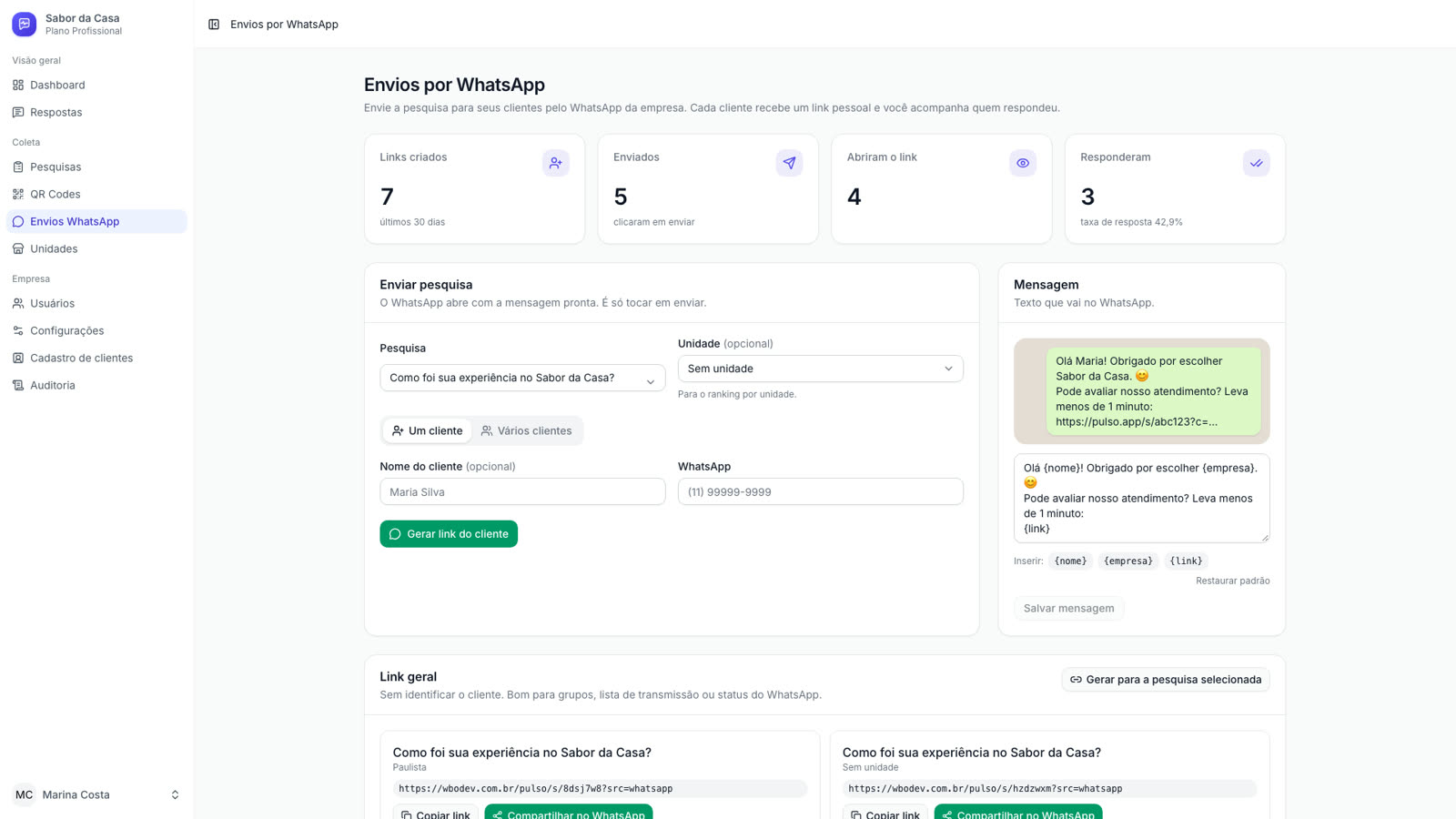Toggle the sidebar panel icon
The height and width of the screenshot is (819, 1456).
214,25
